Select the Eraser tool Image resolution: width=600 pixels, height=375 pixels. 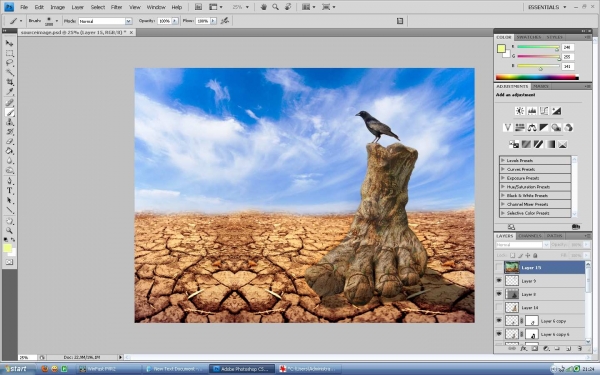[9, 141]
